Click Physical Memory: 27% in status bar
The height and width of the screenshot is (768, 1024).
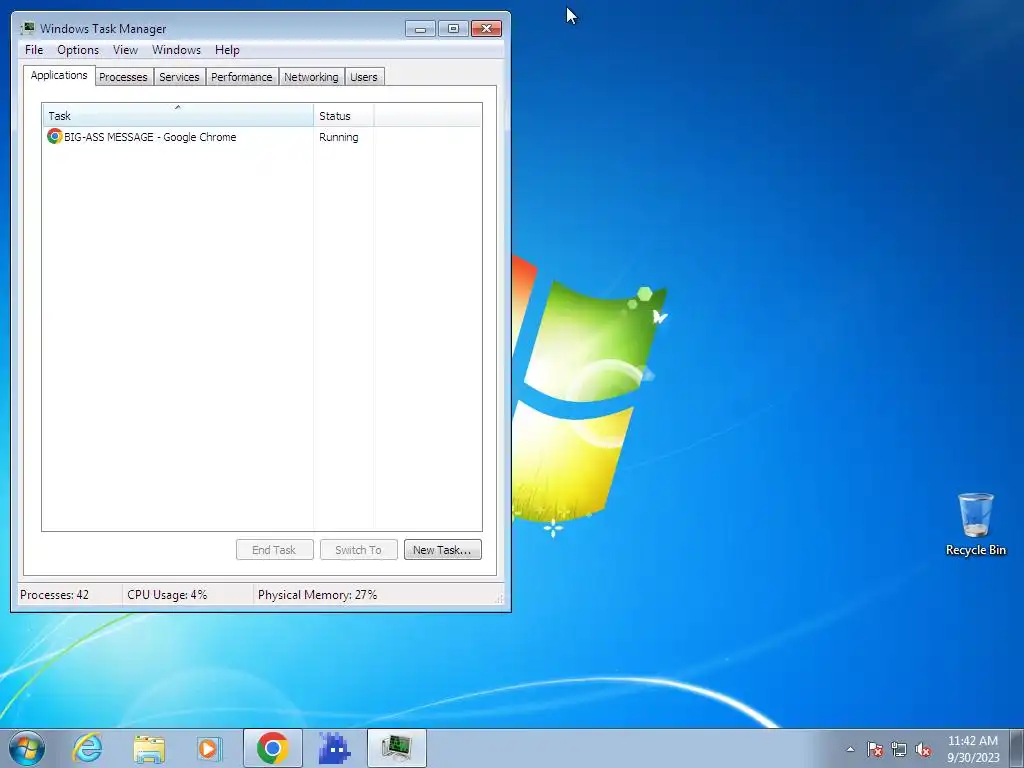click(x=317, y=595)
